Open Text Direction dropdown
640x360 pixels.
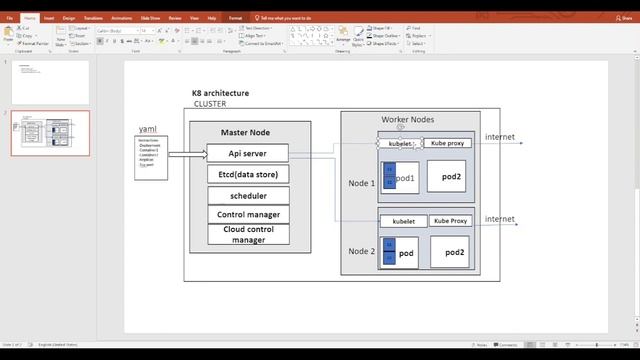coord(256,28)
